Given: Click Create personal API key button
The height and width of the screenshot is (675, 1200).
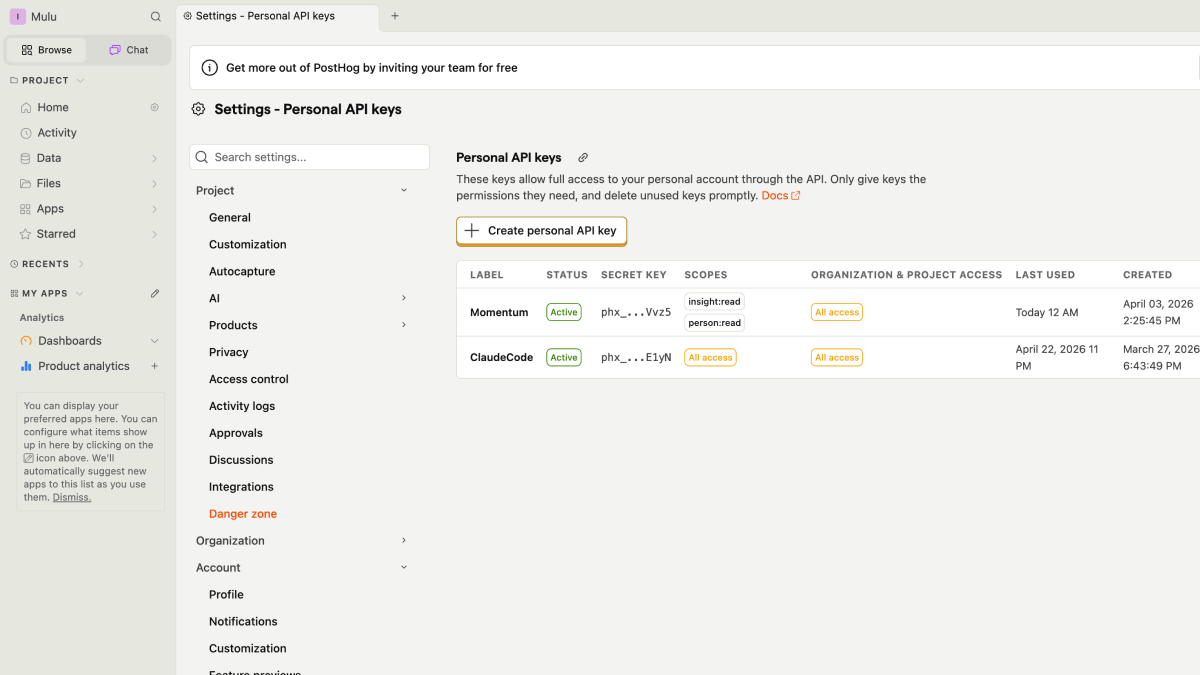Looking at the screenshot, I should click(541, 231).
